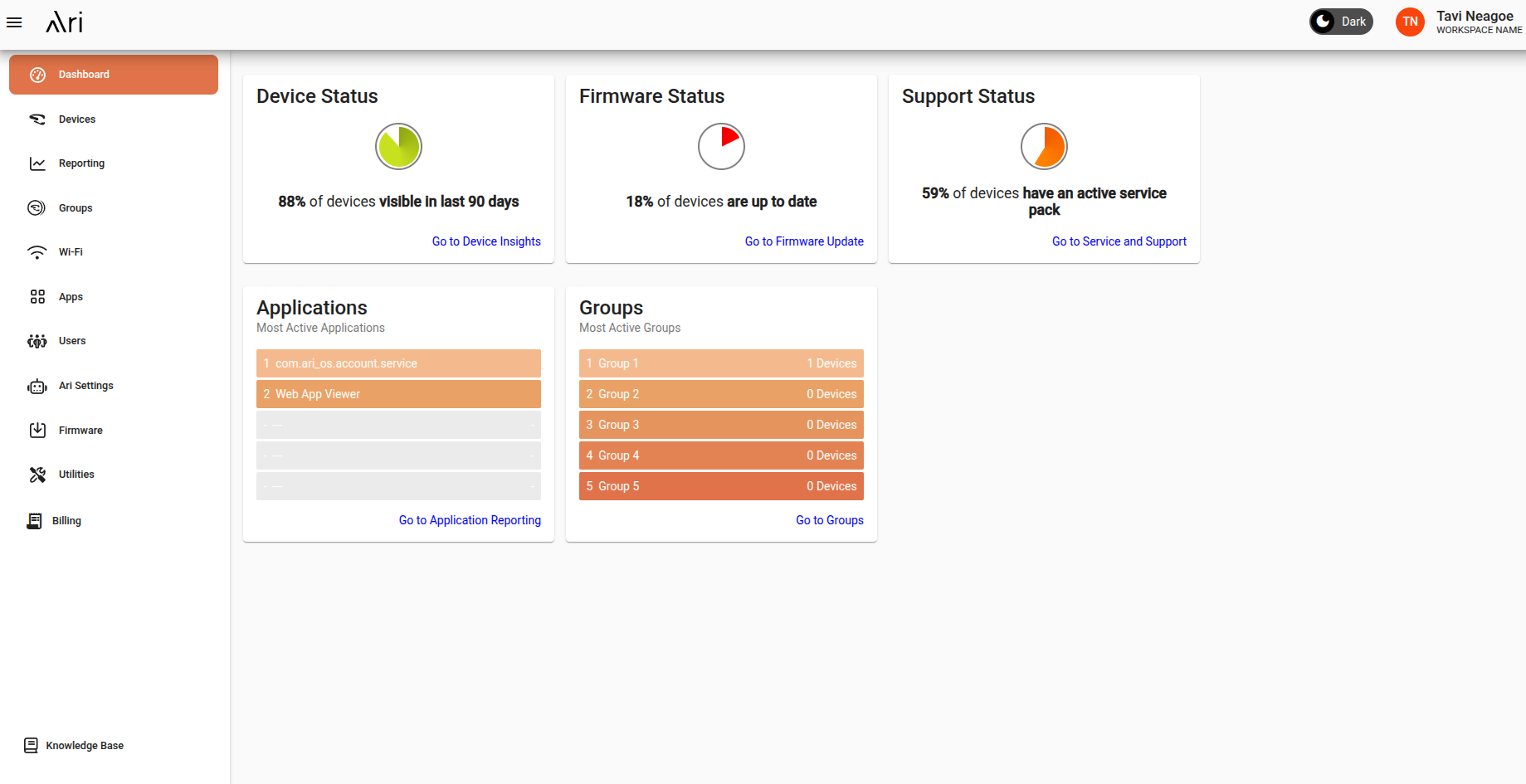
Task: Toggle Dark mode switch
Action: point(1341,22)
